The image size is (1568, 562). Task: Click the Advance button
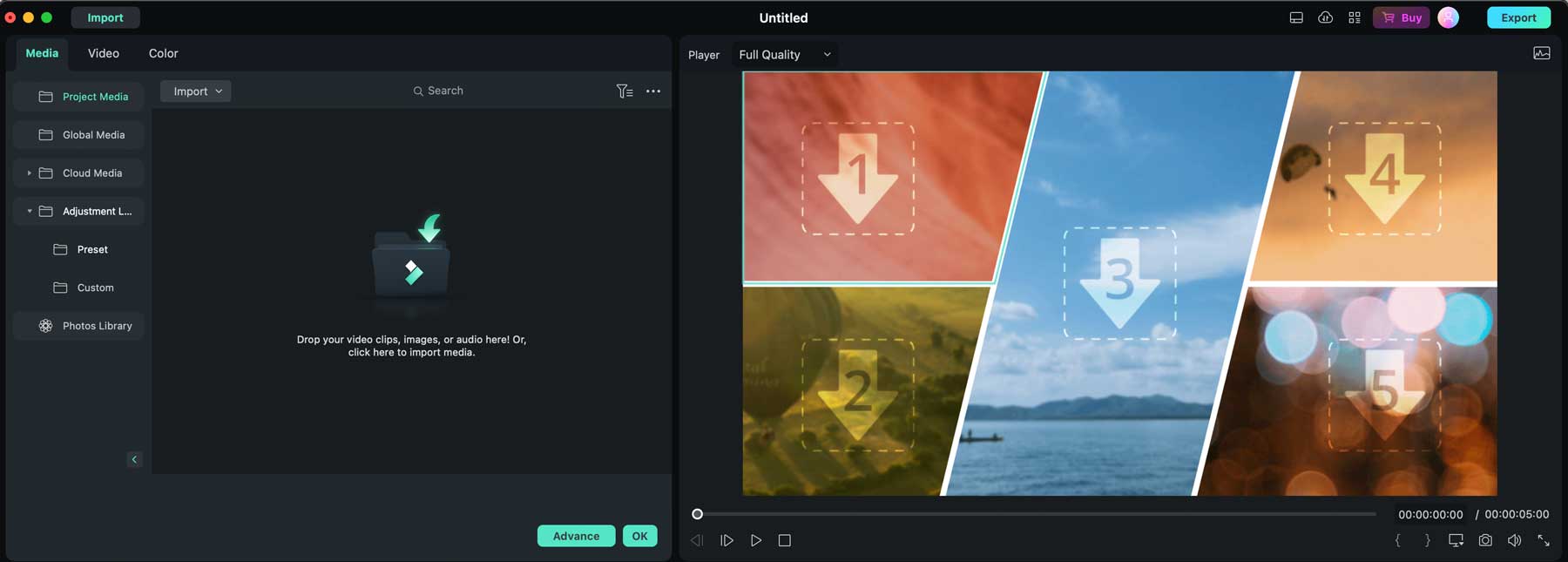click(576, 536)
